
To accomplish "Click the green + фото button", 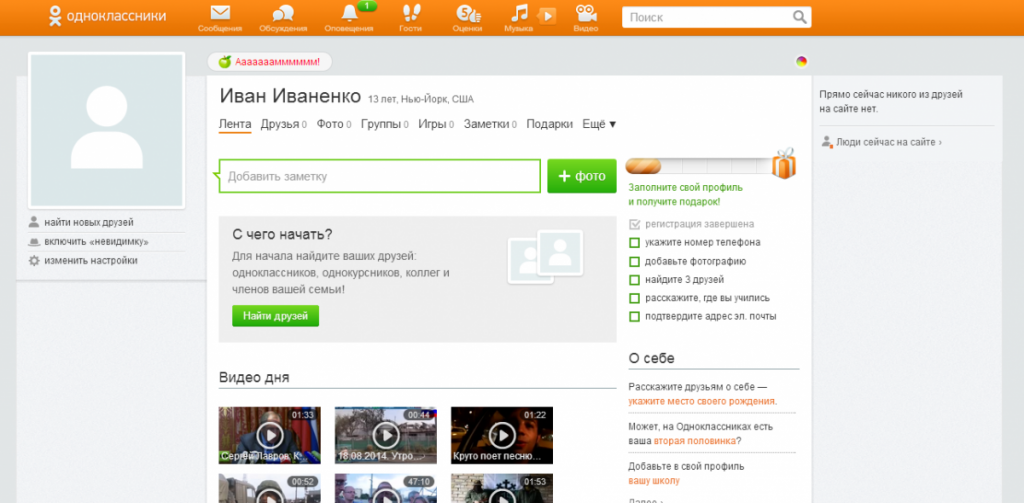I will 582,176.
